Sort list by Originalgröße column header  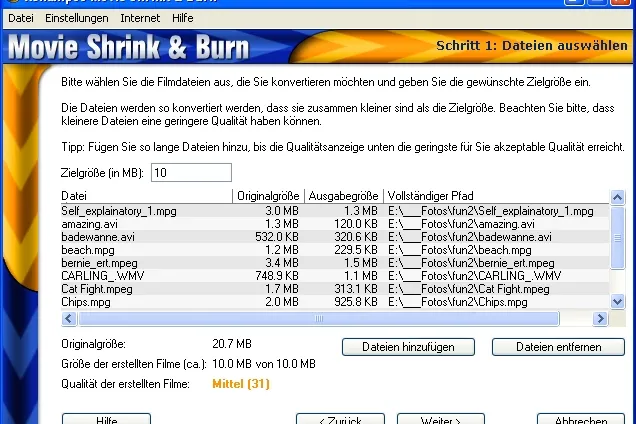pos(269,196)
